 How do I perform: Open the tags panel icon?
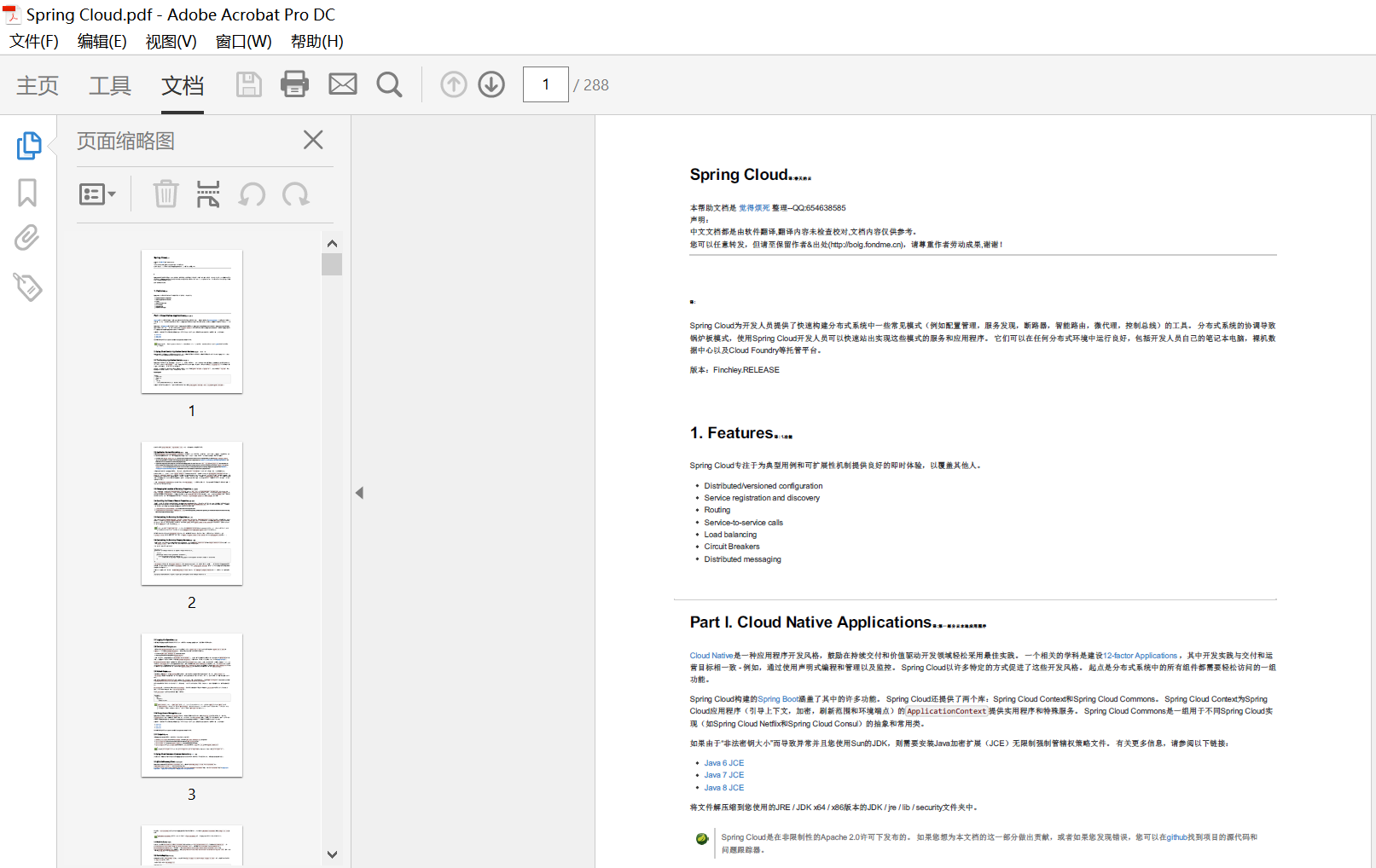(x=27, y=286)
